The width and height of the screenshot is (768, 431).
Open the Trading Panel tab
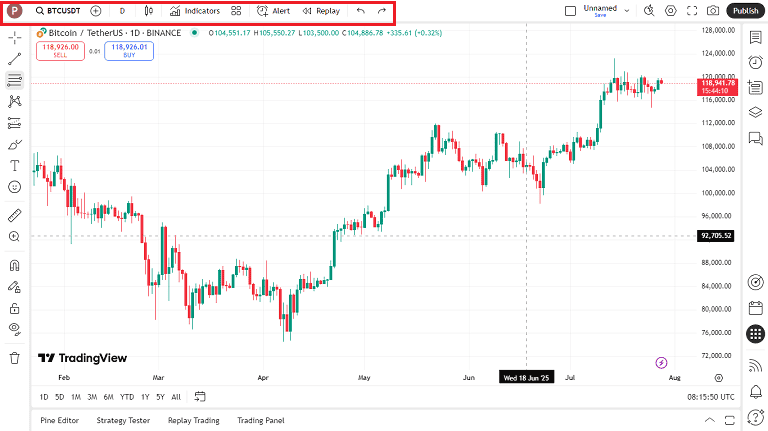(261, 420)
